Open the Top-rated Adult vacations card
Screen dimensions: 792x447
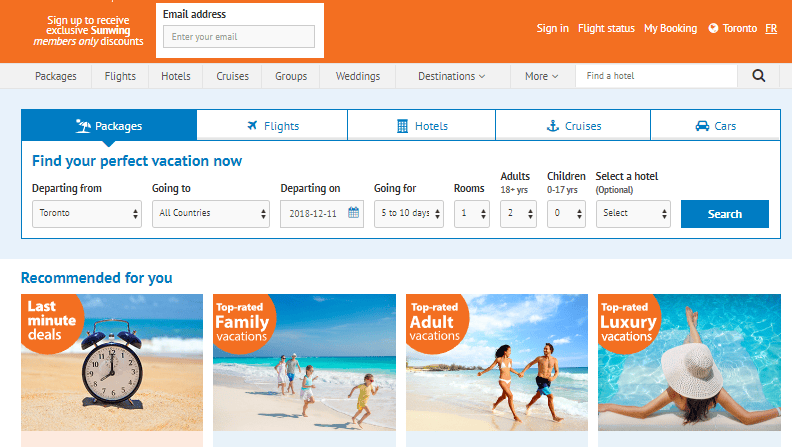[497, 362]
